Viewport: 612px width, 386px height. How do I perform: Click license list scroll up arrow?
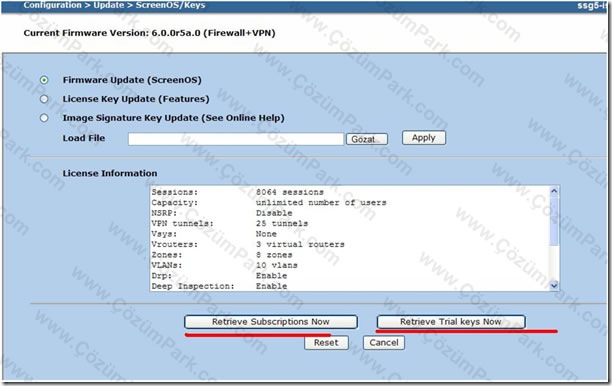coord(554,191)
